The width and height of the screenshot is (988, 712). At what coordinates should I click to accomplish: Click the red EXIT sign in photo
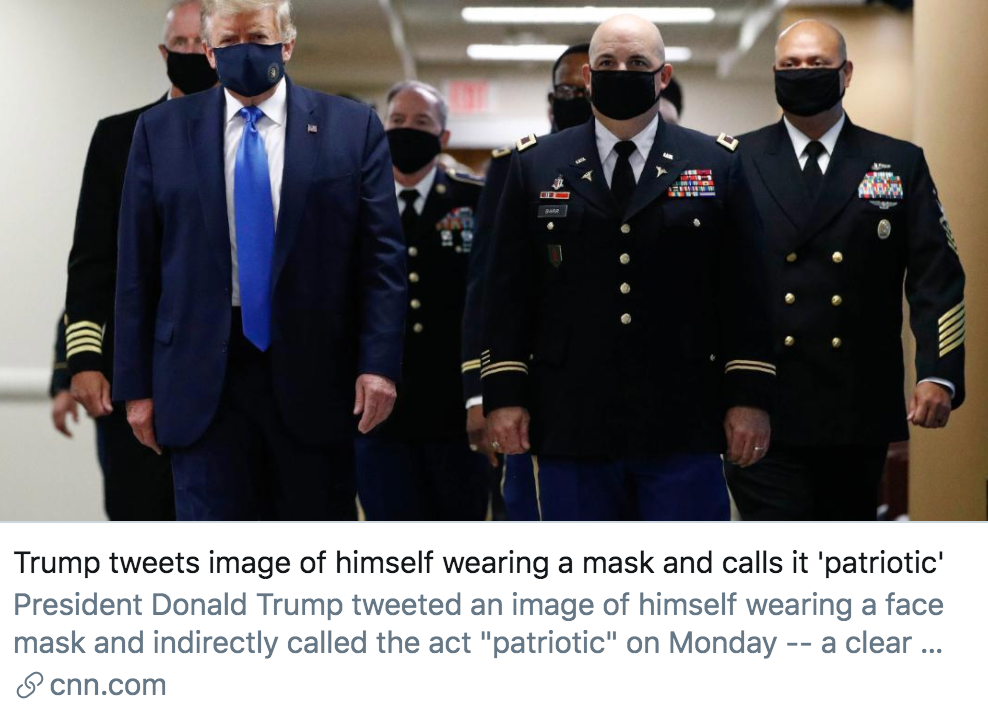468,96
